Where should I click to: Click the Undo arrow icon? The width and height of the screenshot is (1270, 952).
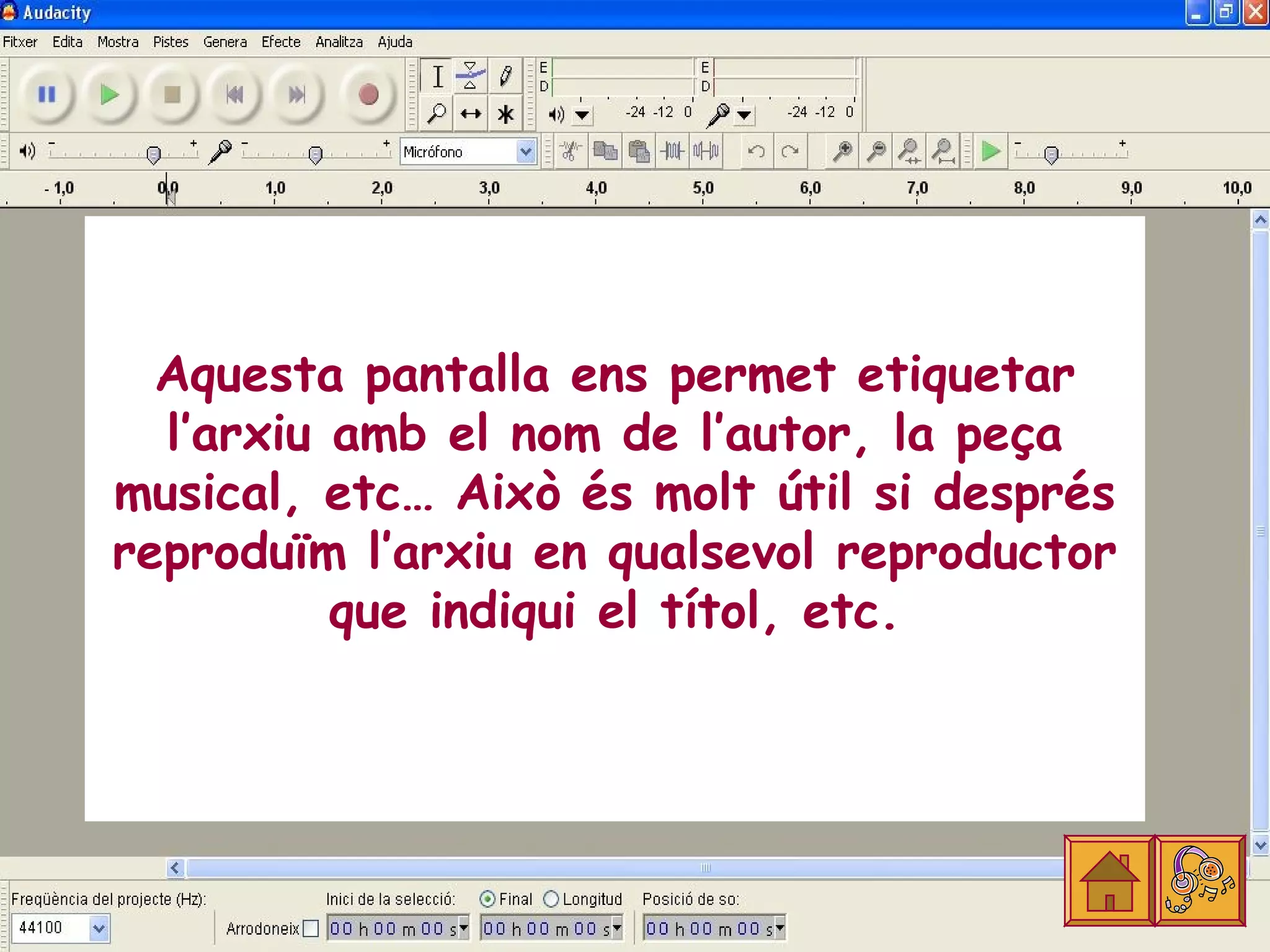(x=756, y=151)
